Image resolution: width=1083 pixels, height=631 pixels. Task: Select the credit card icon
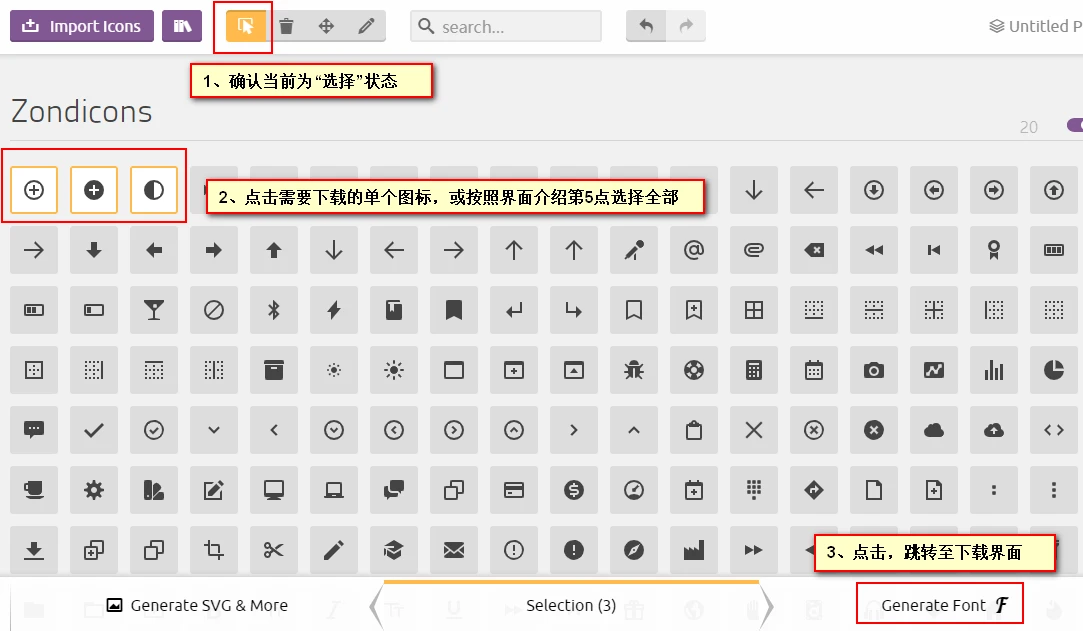pos(514,490)
